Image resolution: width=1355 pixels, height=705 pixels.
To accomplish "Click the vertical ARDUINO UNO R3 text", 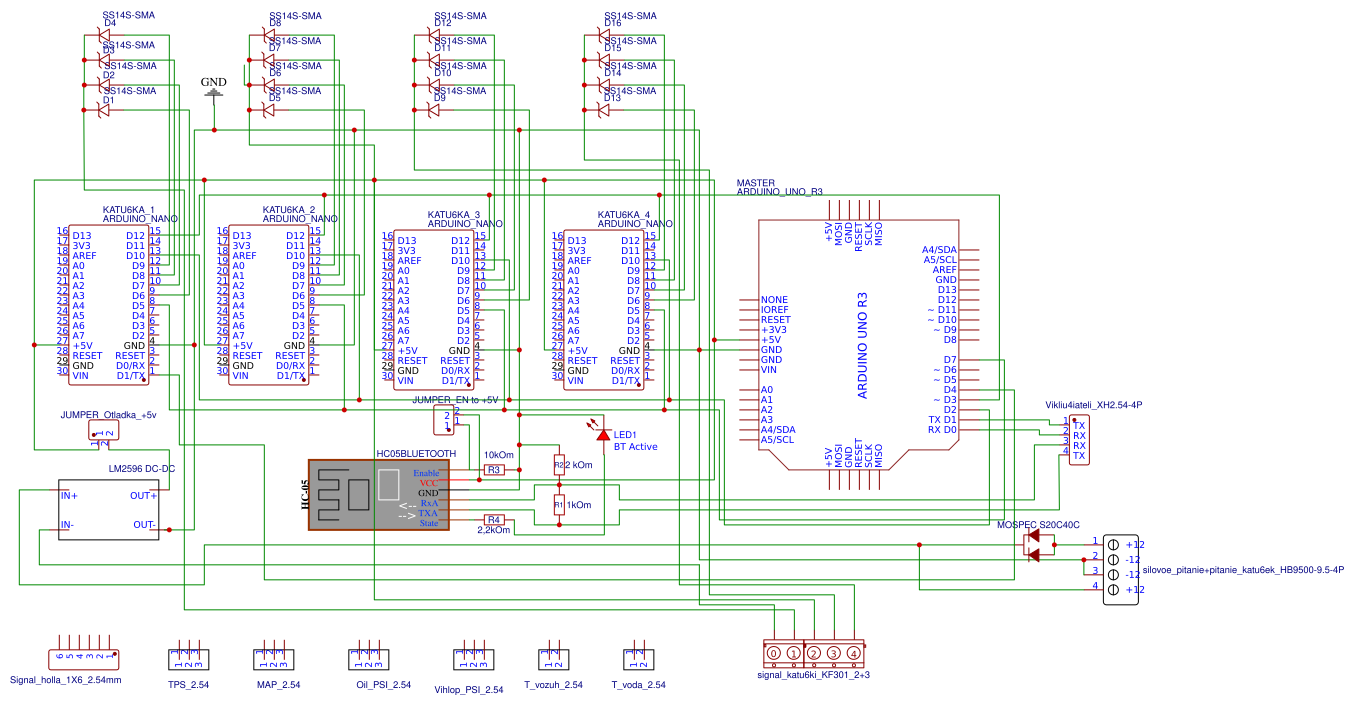I will (x=863, y=345).
